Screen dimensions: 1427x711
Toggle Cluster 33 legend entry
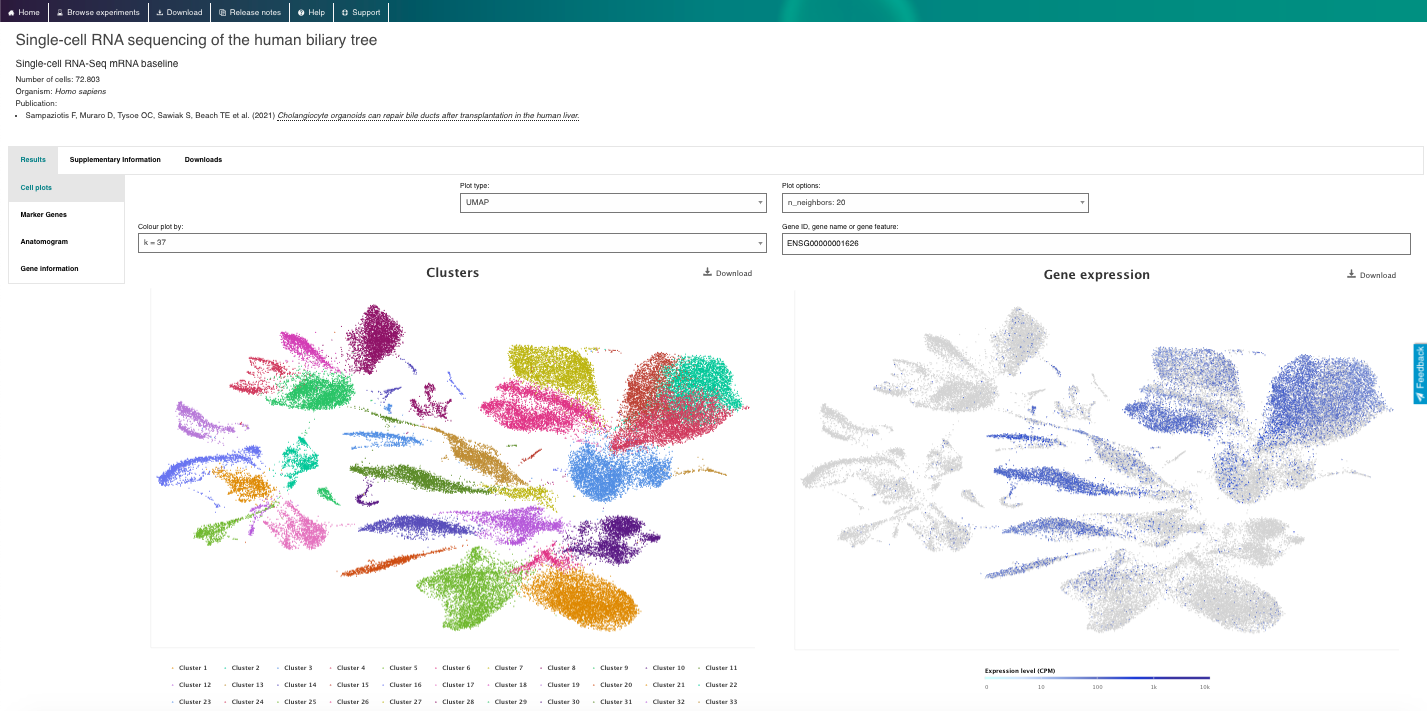(x=719, y=702)
